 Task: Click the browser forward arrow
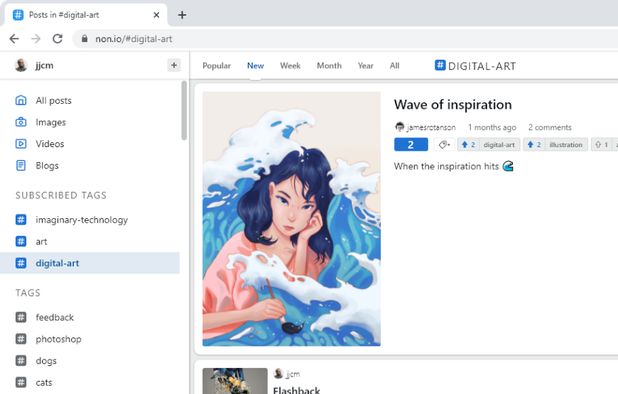click(x=36, y=39)
